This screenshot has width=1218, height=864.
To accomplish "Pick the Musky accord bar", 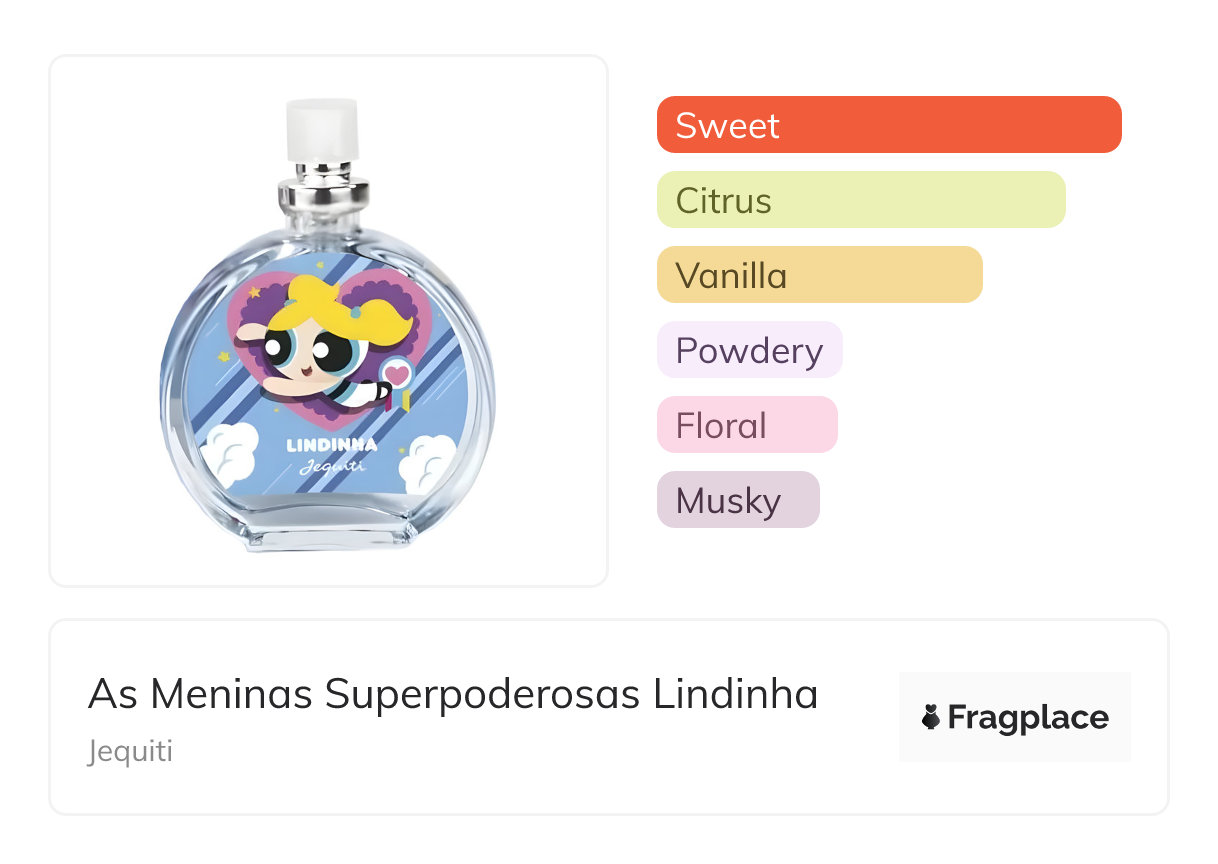I will (737, 500).
